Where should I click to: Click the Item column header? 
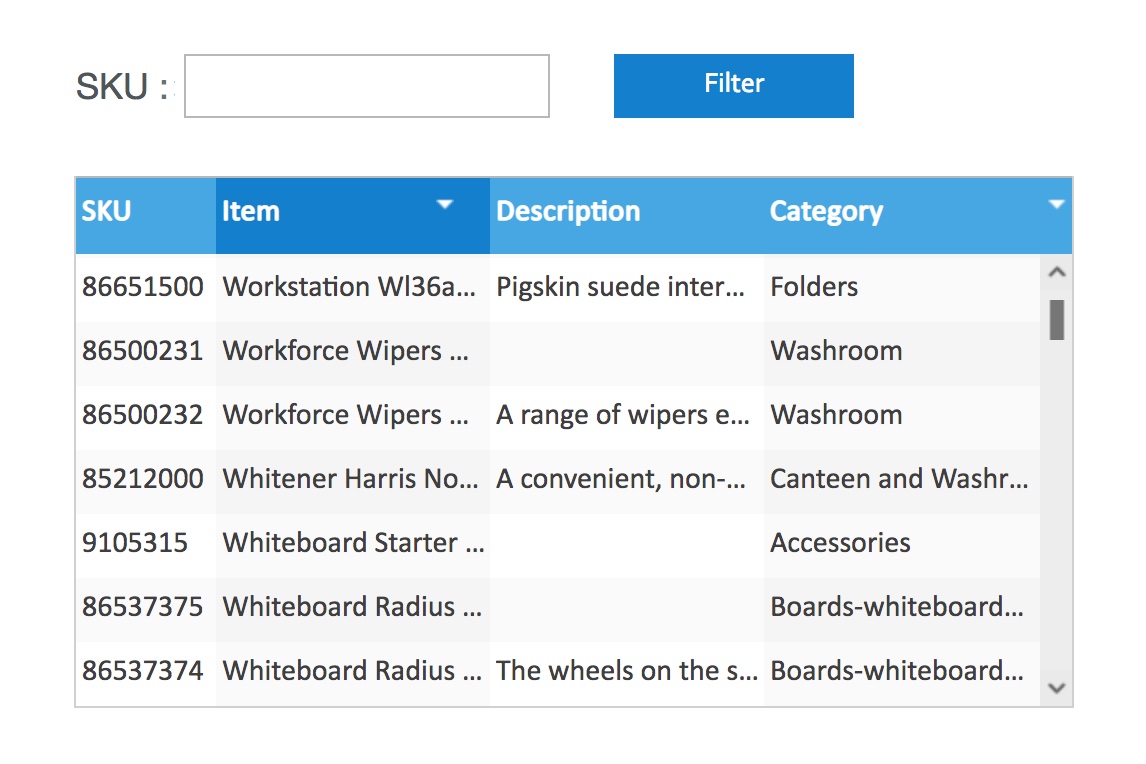352,216
